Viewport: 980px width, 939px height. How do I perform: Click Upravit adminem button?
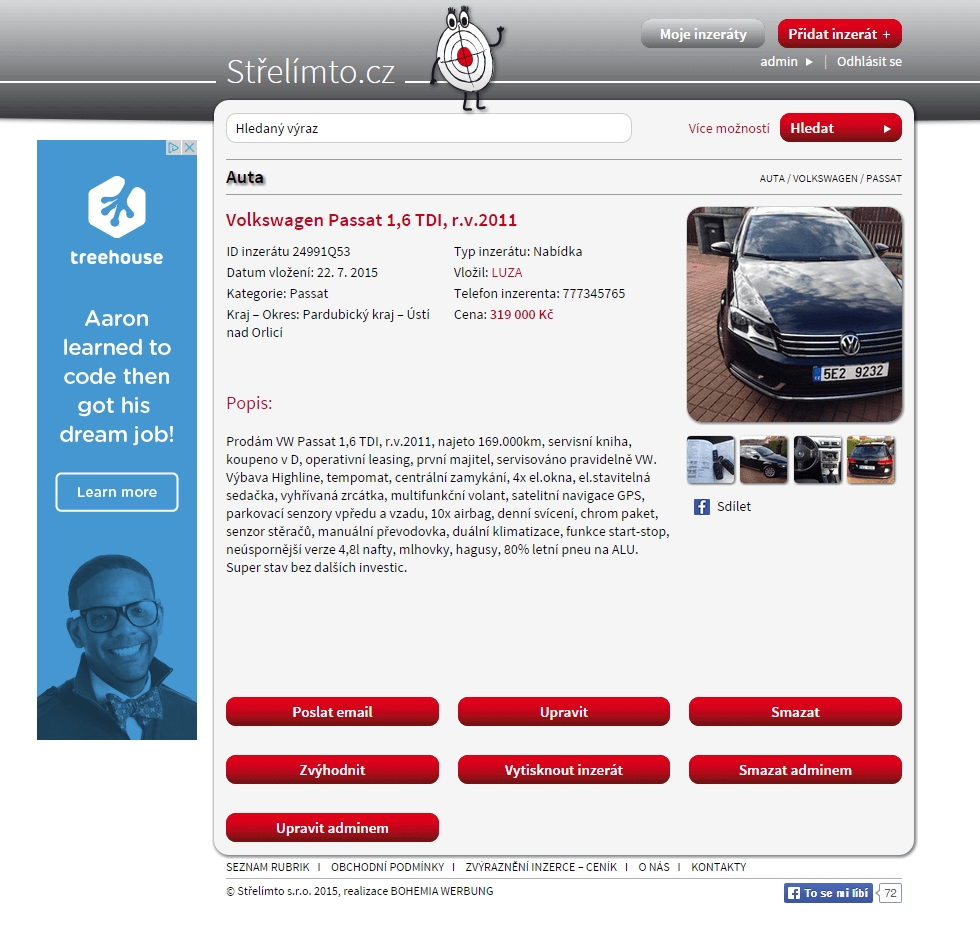[x=332, y=828]
